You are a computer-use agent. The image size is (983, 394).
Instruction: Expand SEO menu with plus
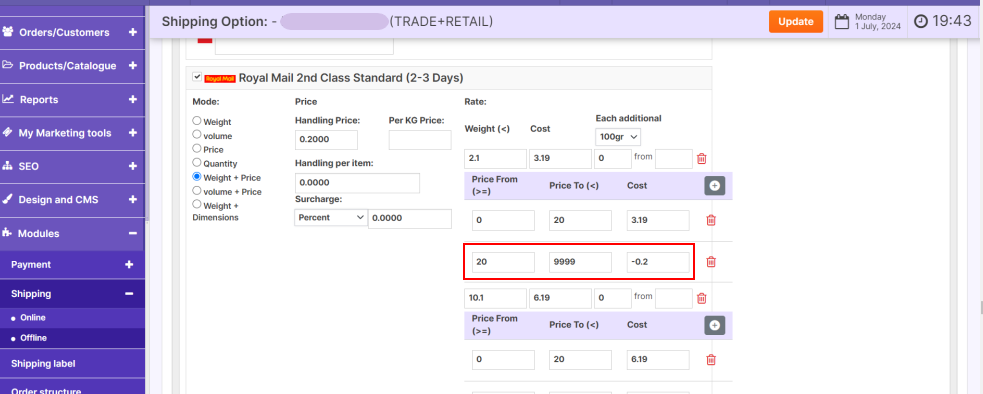click(x=132, y=166)
